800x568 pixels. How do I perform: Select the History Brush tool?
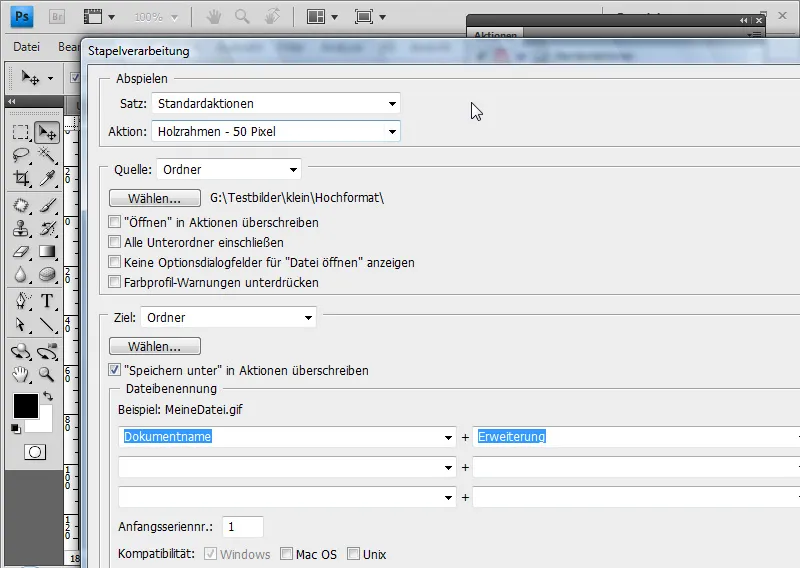pyautogui.click(x=47, y=229)
